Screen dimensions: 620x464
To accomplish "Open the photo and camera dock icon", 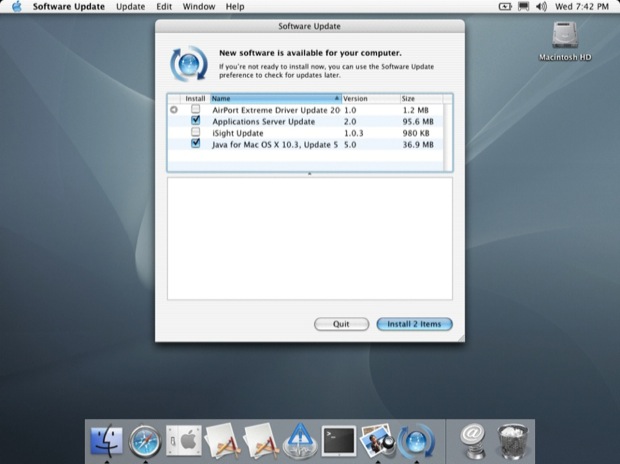I will coord(377,440).
